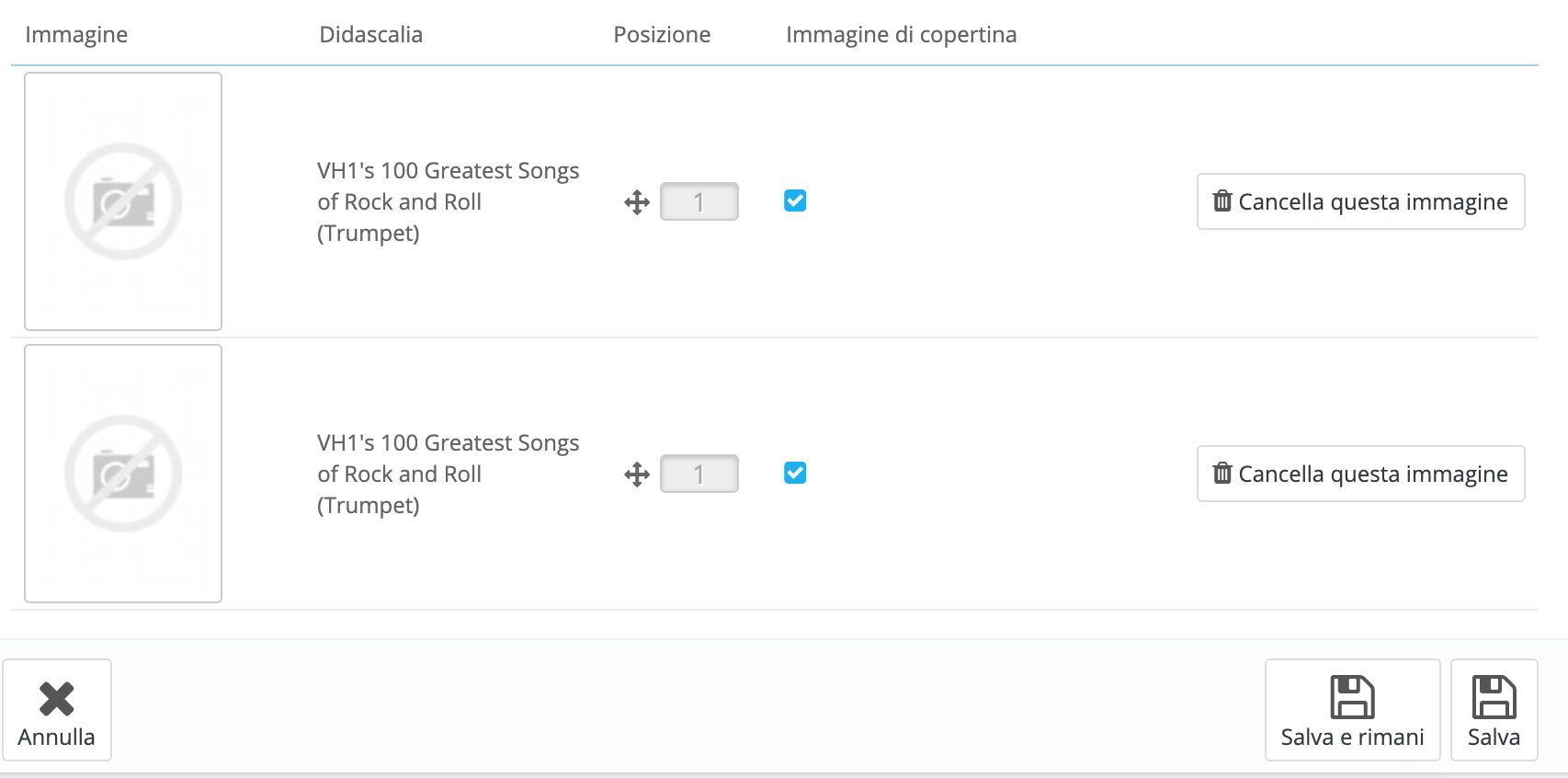Open the first image placeholder thumbnail
1568x778 pixels.
[x=123, y=201]
